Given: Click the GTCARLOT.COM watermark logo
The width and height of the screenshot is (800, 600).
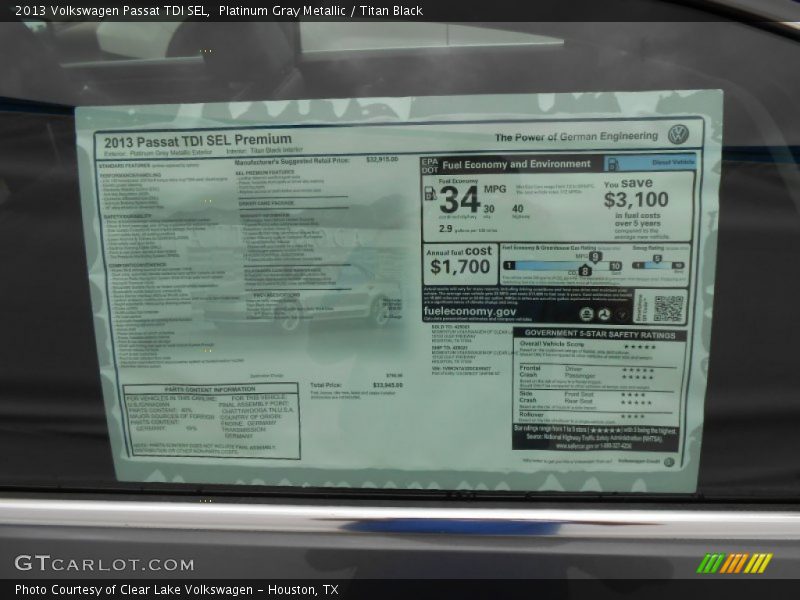Looking at the screenshot, I should 104,564.
